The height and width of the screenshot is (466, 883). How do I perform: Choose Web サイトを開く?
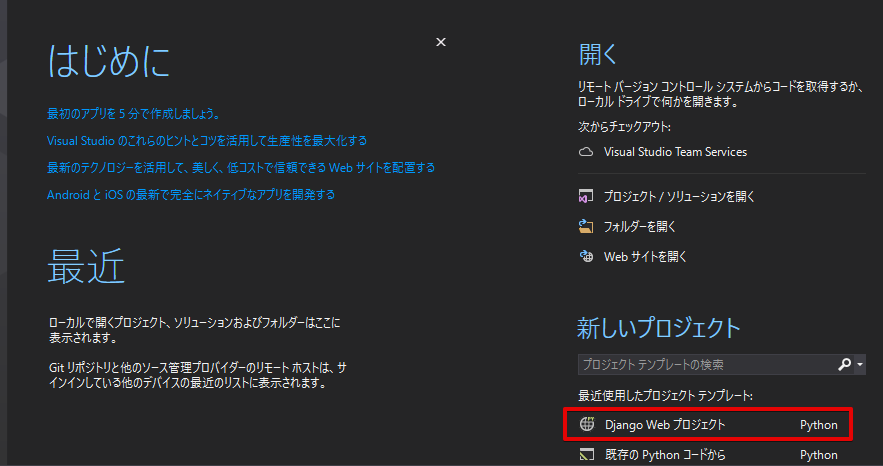point(645,257)
